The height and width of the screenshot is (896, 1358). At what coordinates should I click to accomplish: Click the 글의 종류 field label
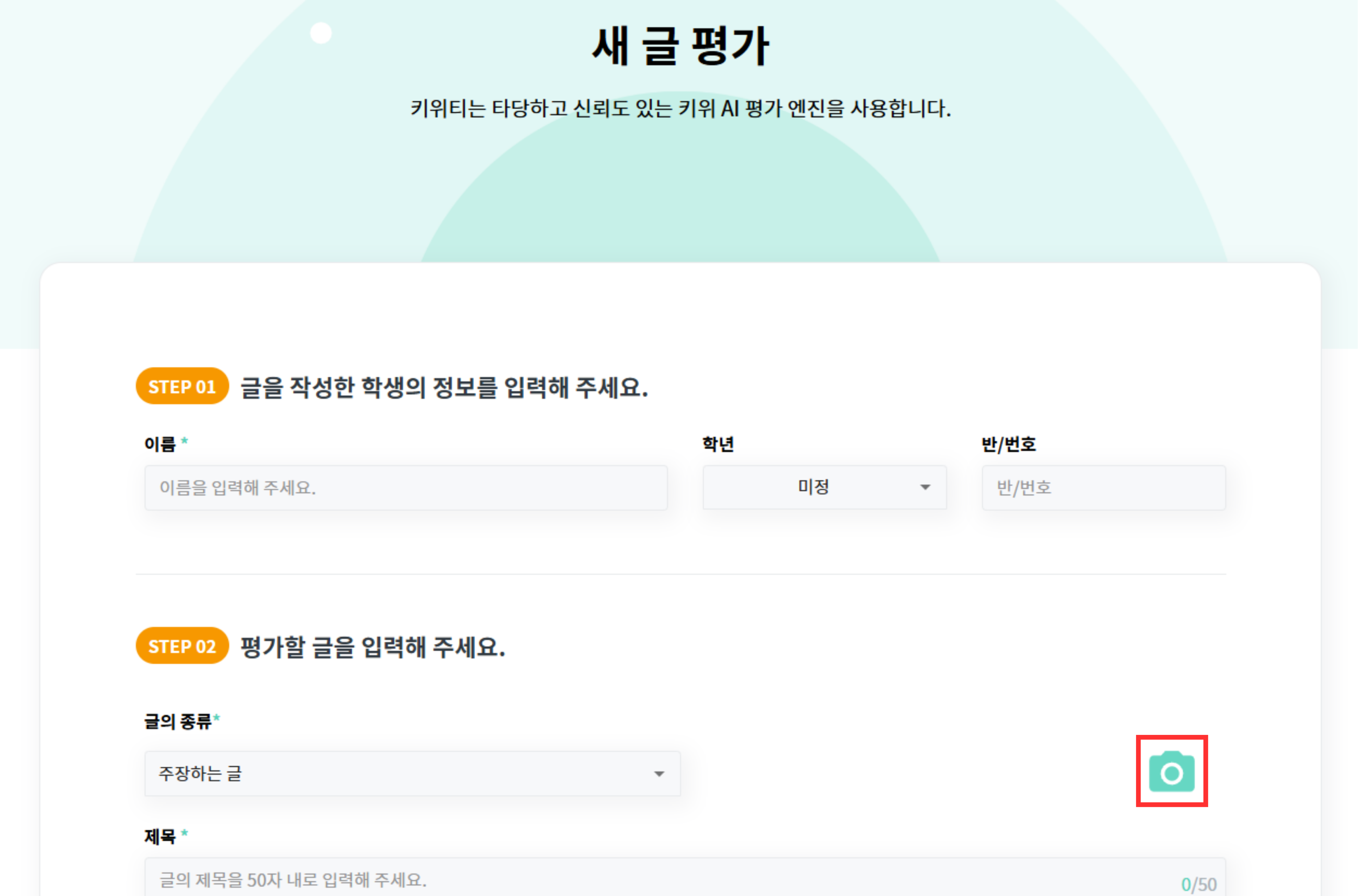pos(178,721)
